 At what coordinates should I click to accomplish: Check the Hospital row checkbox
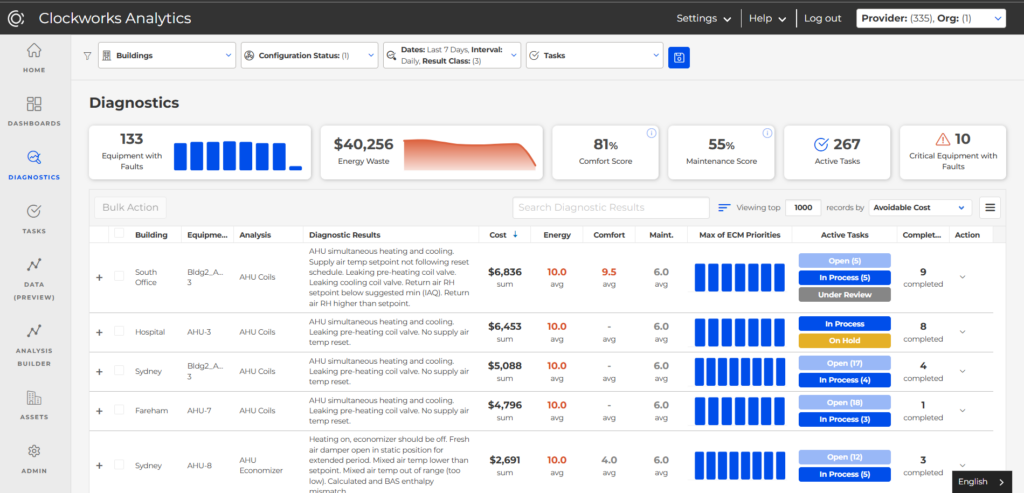pos(119,331)
